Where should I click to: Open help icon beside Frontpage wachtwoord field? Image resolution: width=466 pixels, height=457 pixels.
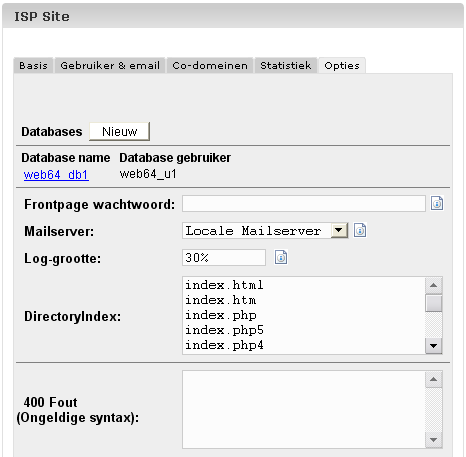[437, 203]
